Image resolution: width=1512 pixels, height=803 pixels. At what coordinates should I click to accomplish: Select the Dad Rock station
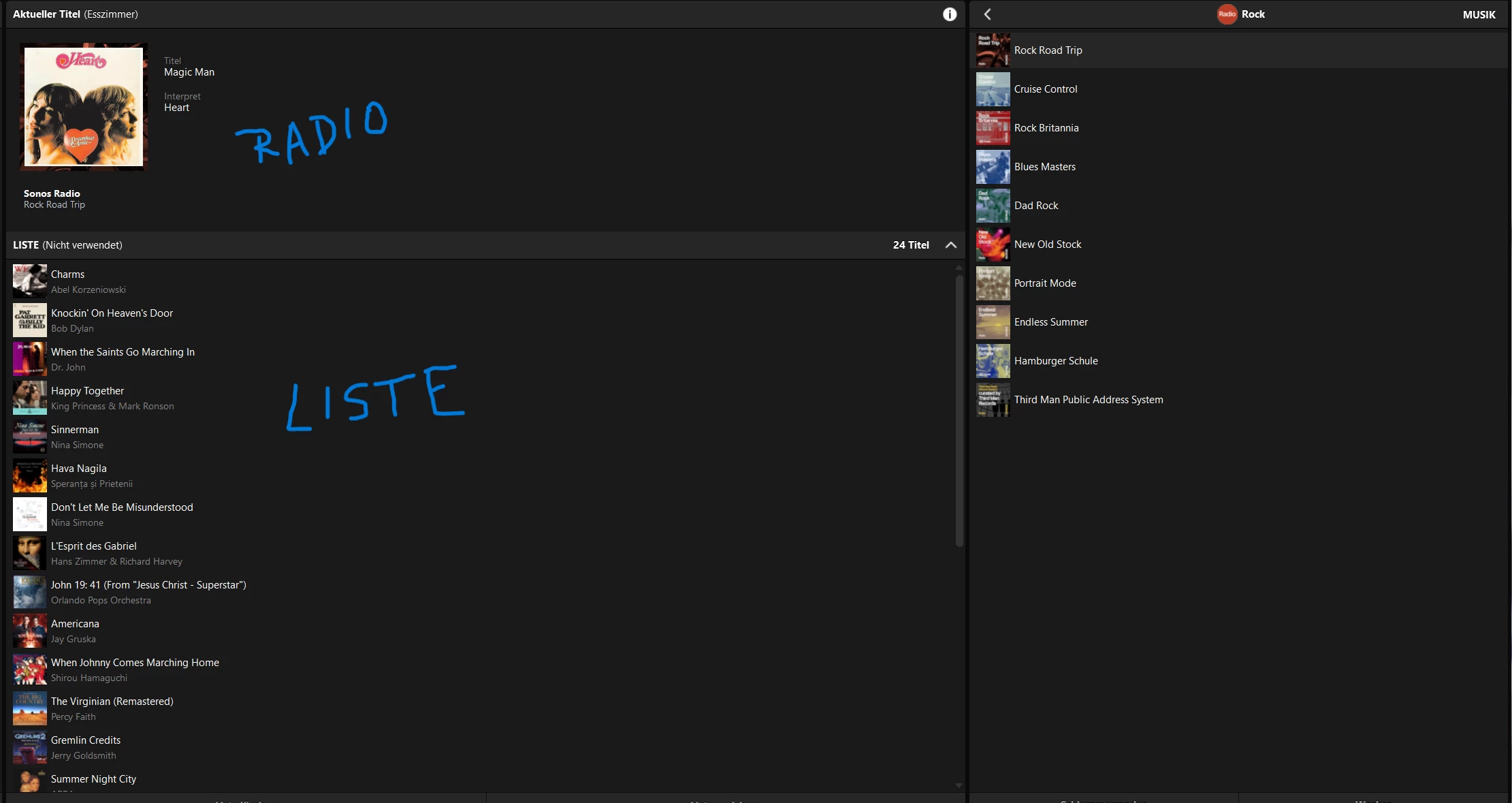(x=1238, y=206)
